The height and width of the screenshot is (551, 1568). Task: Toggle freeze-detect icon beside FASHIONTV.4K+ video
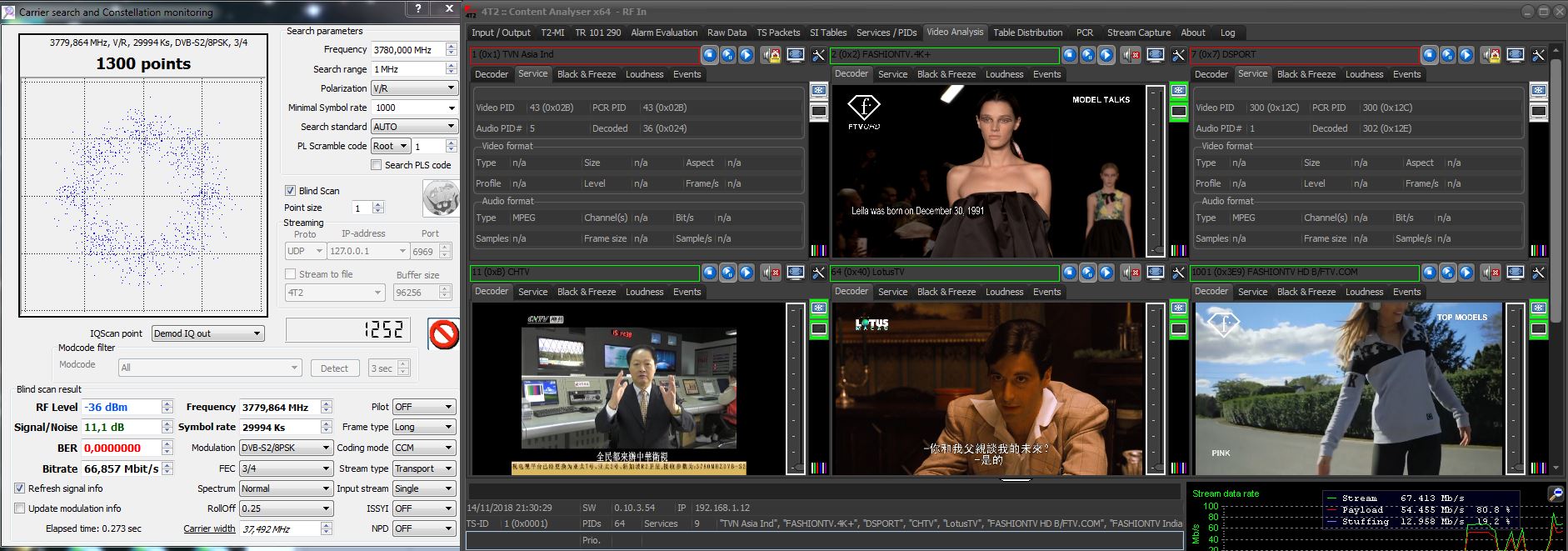1178,90
